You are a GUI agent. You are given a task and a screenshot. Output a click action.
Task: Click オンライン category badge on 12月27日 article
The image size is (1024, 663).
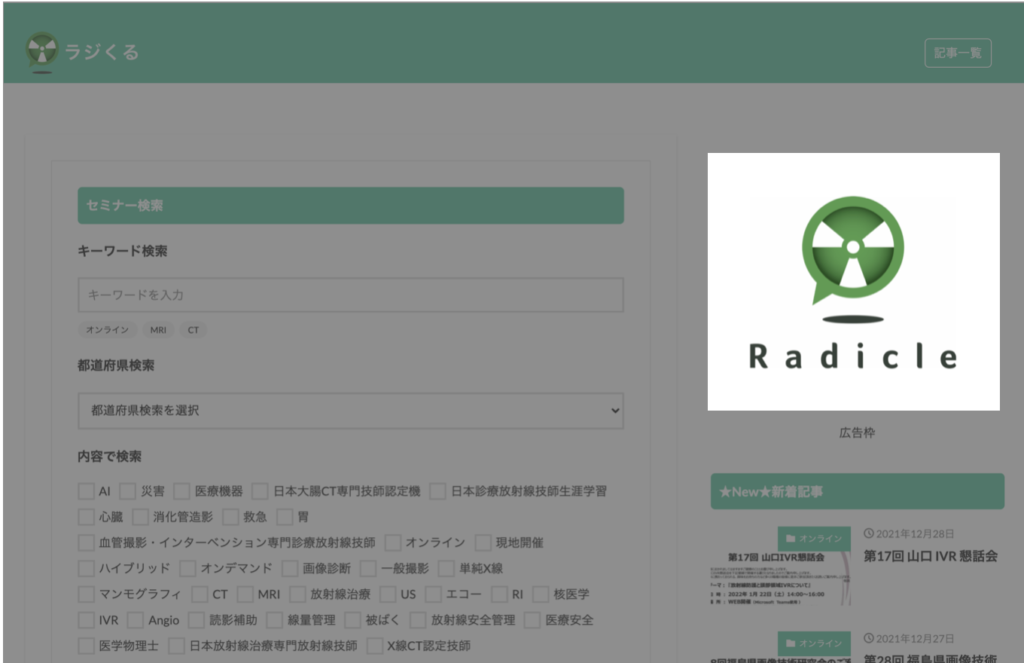[814, 643]
